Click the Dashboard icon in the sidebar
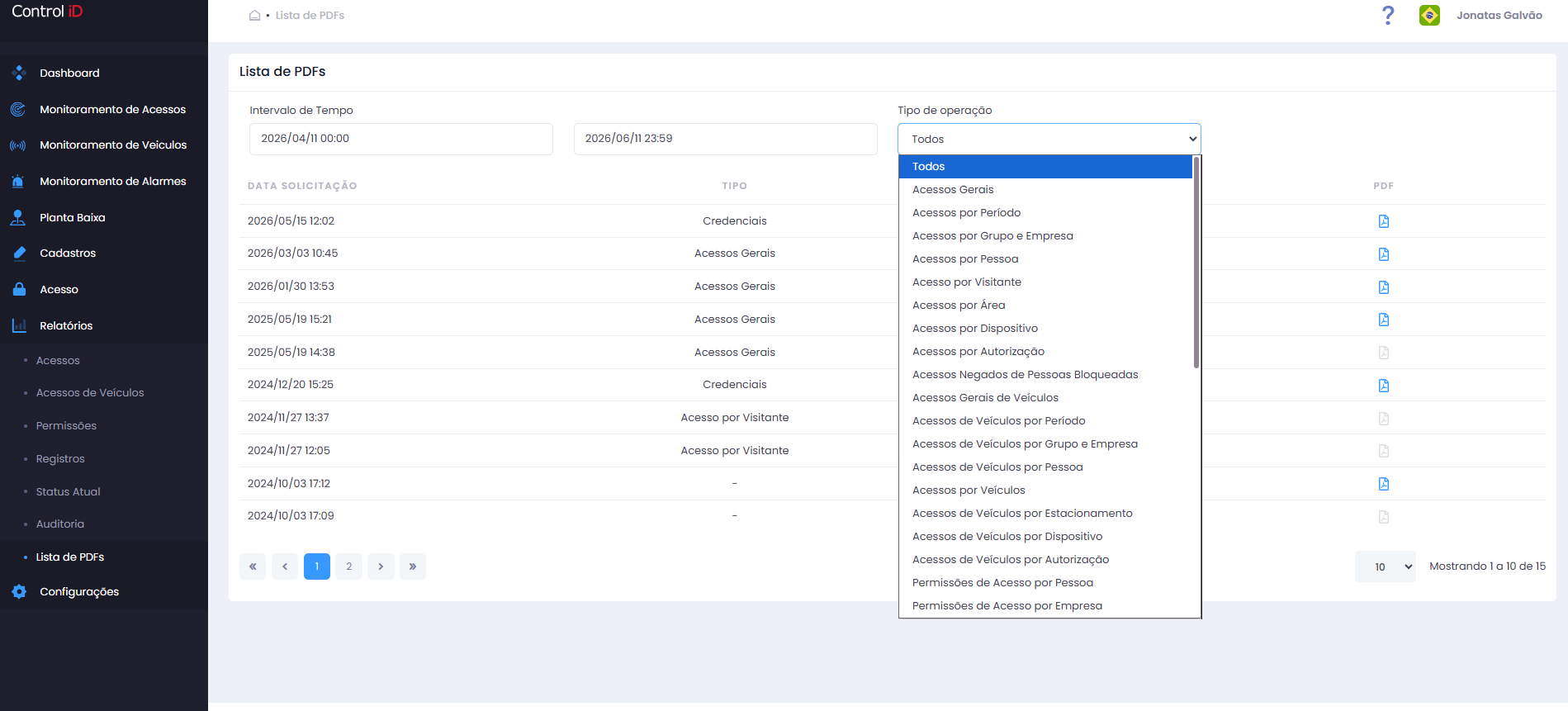Image resolution: width=1568 pixels, height=711 pixels. click(19, 73)
